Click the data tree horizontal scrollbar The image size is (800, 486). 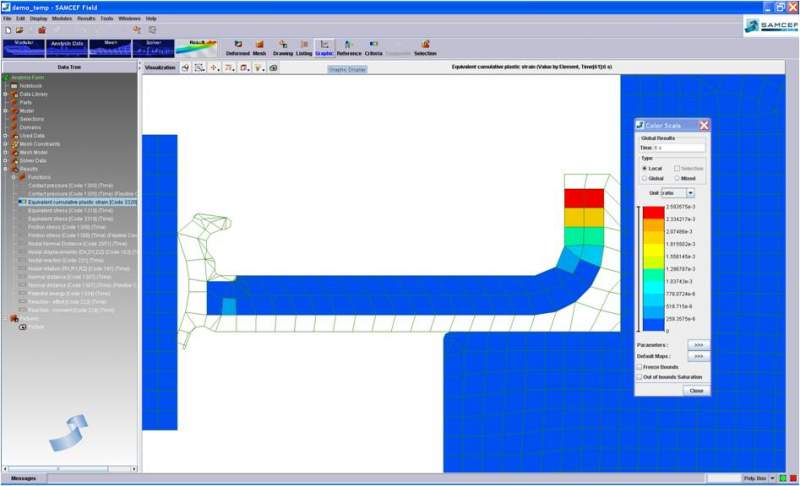point(69,469)
